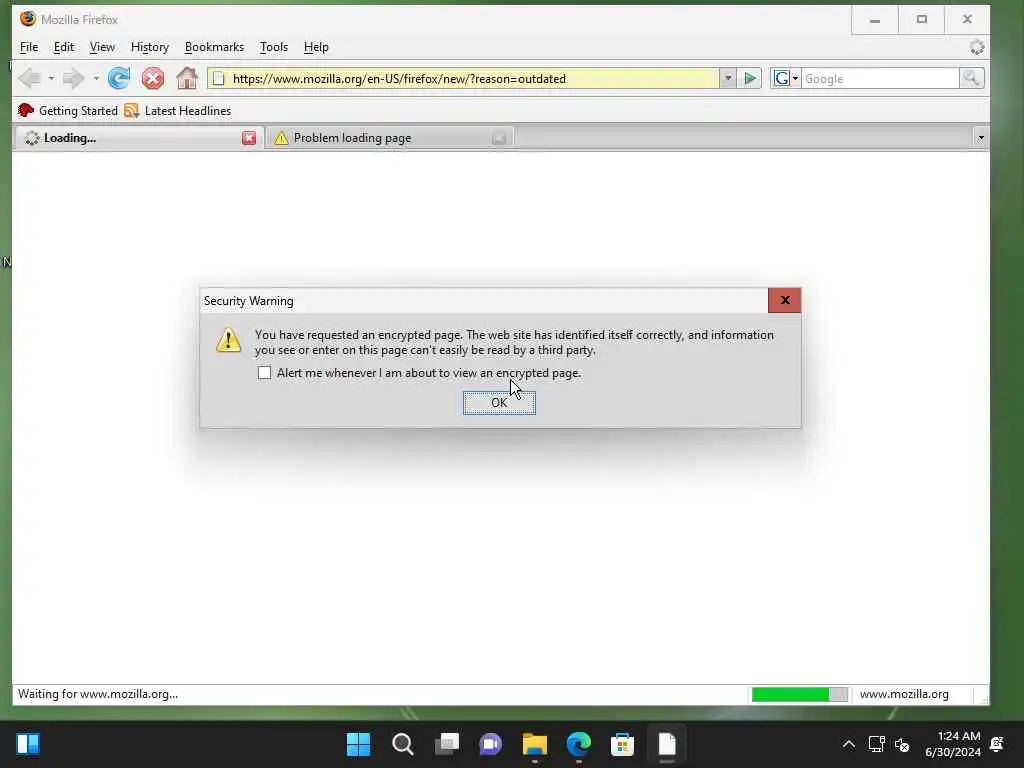Switch to the Loading tab

pyautogui.click(x=138, y=138)
